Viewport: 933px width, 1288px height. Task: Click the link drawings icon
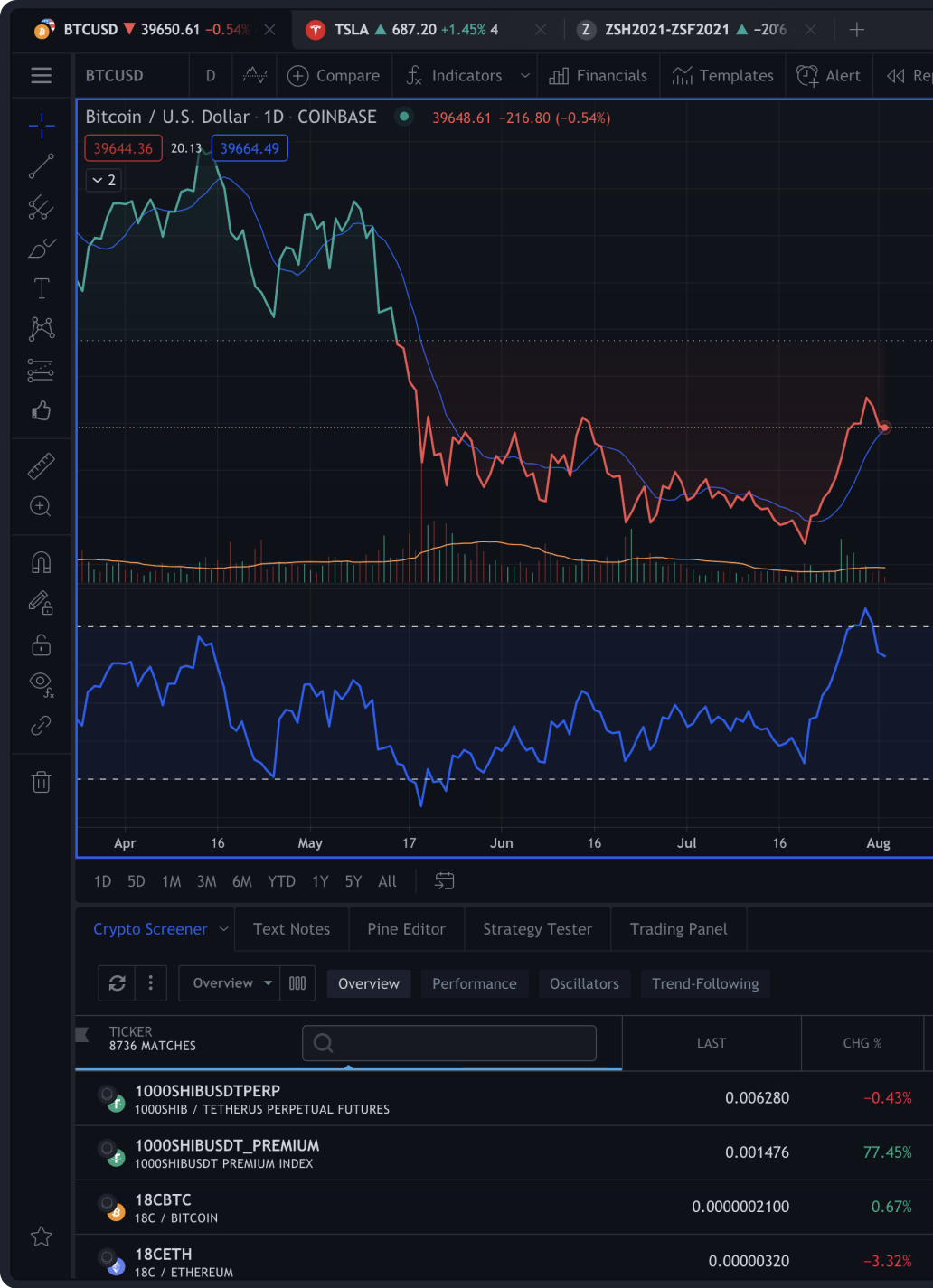41,726
